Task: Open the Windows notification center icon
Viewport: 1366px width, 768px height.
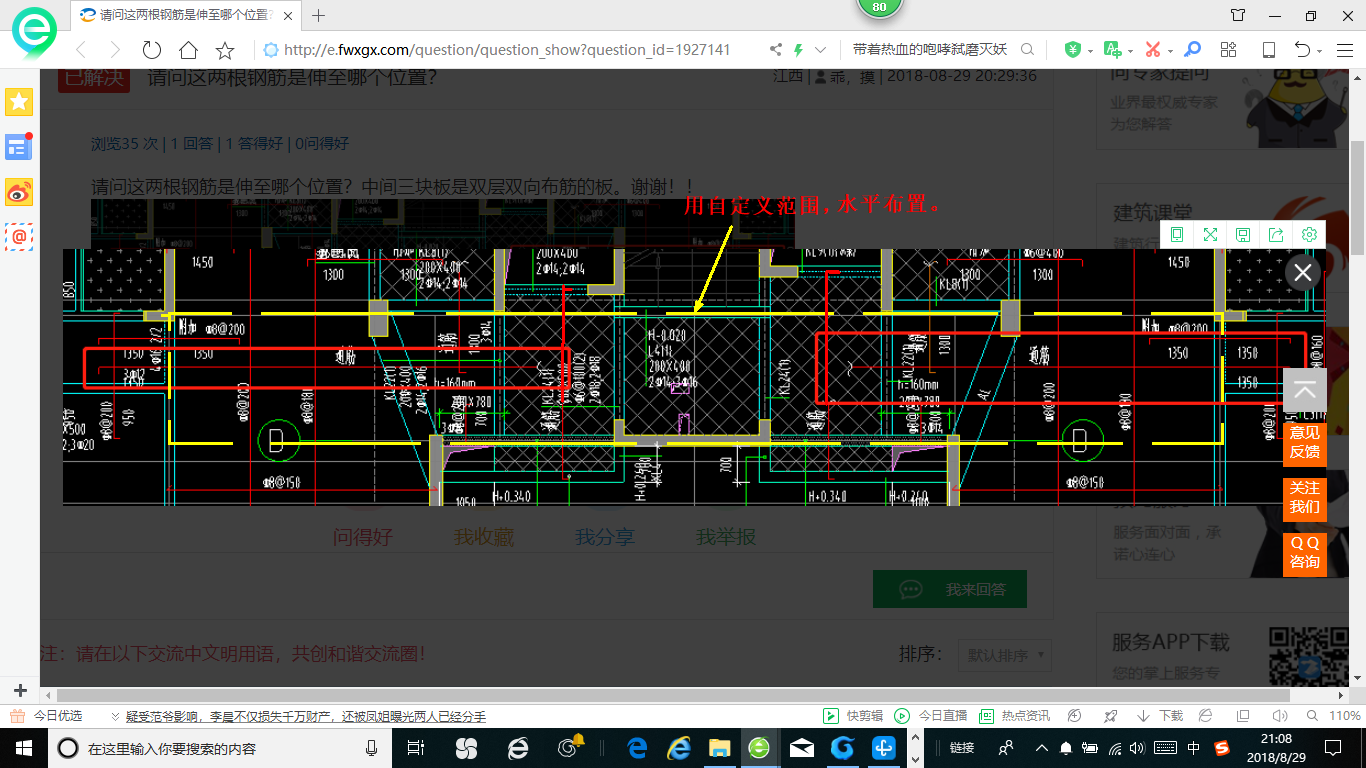Action: point(1333,747)
